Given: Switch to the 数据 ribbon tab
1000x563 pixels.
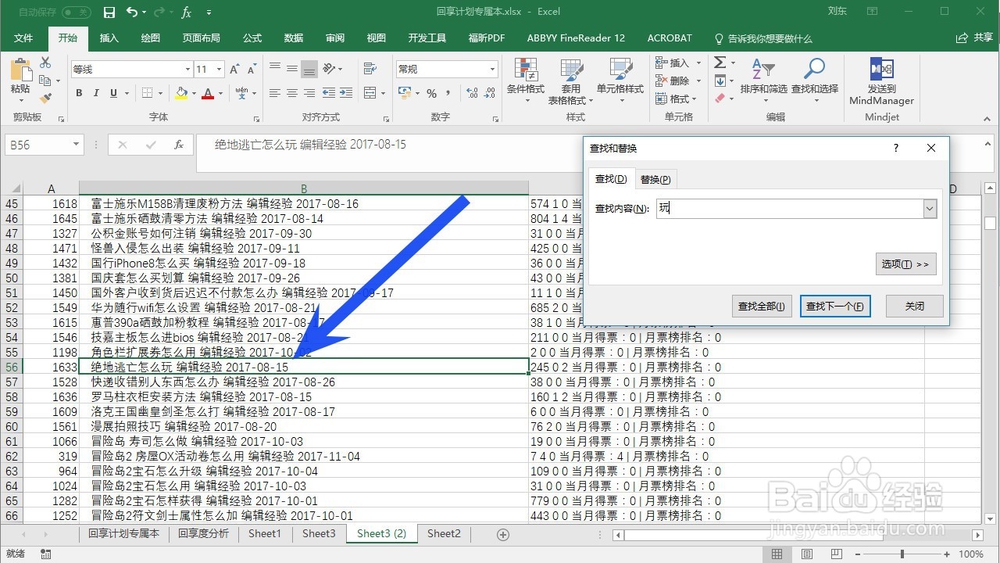Looking at the screenshot, I should pyautogui.click(x=293, y=38).
